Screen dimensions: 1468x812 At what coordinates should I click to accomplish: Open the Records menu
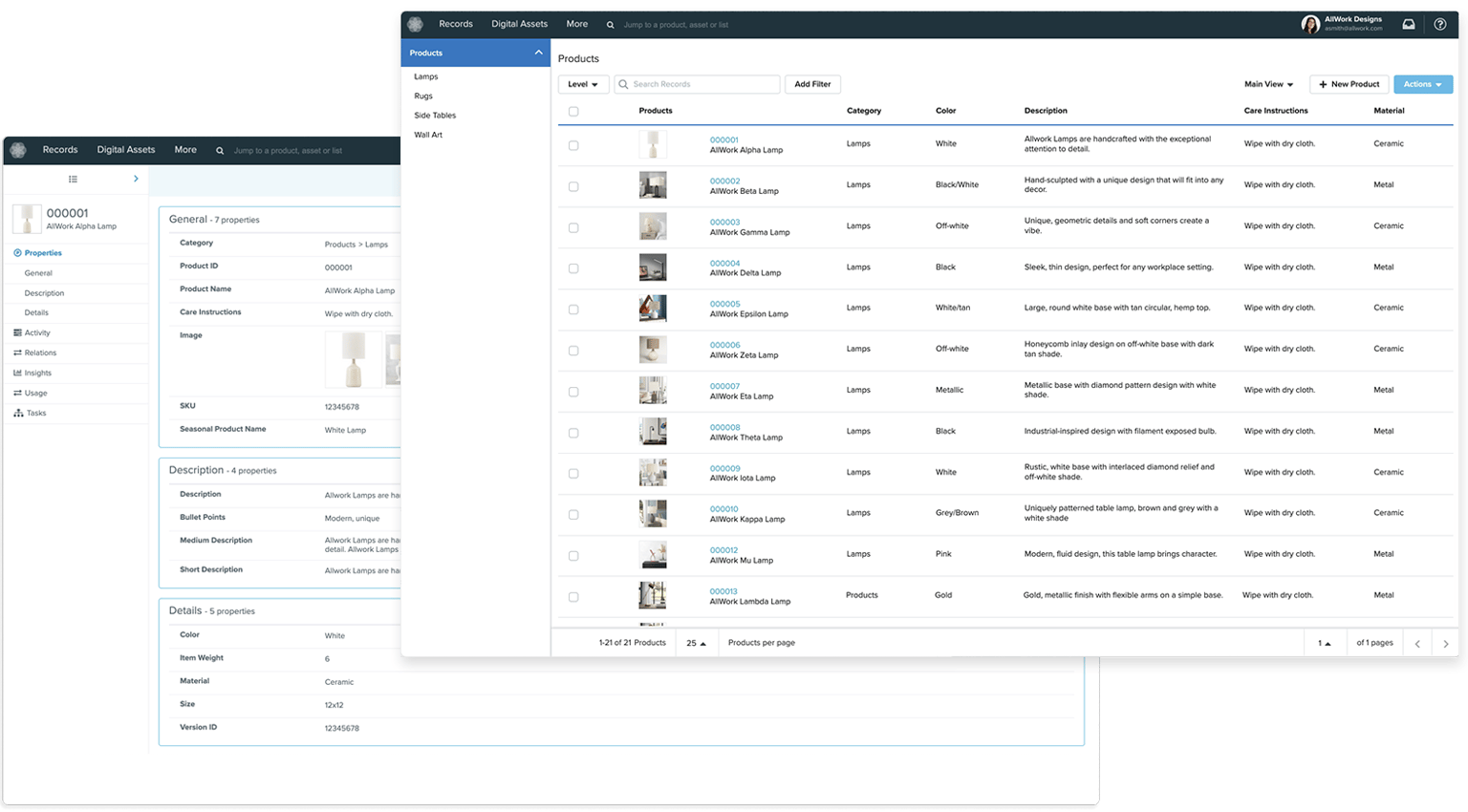point(456,24)
